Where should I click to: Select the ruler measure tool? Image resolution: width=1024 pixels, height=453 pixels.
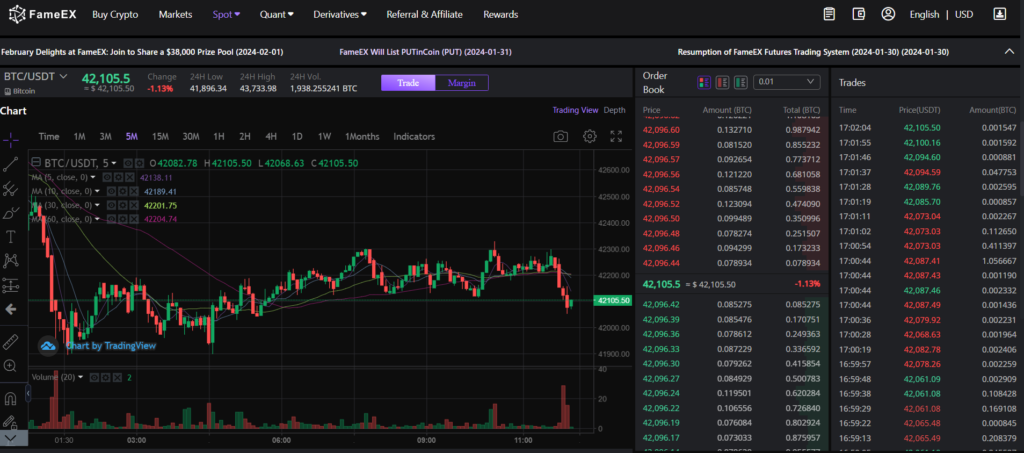[10, 341]
